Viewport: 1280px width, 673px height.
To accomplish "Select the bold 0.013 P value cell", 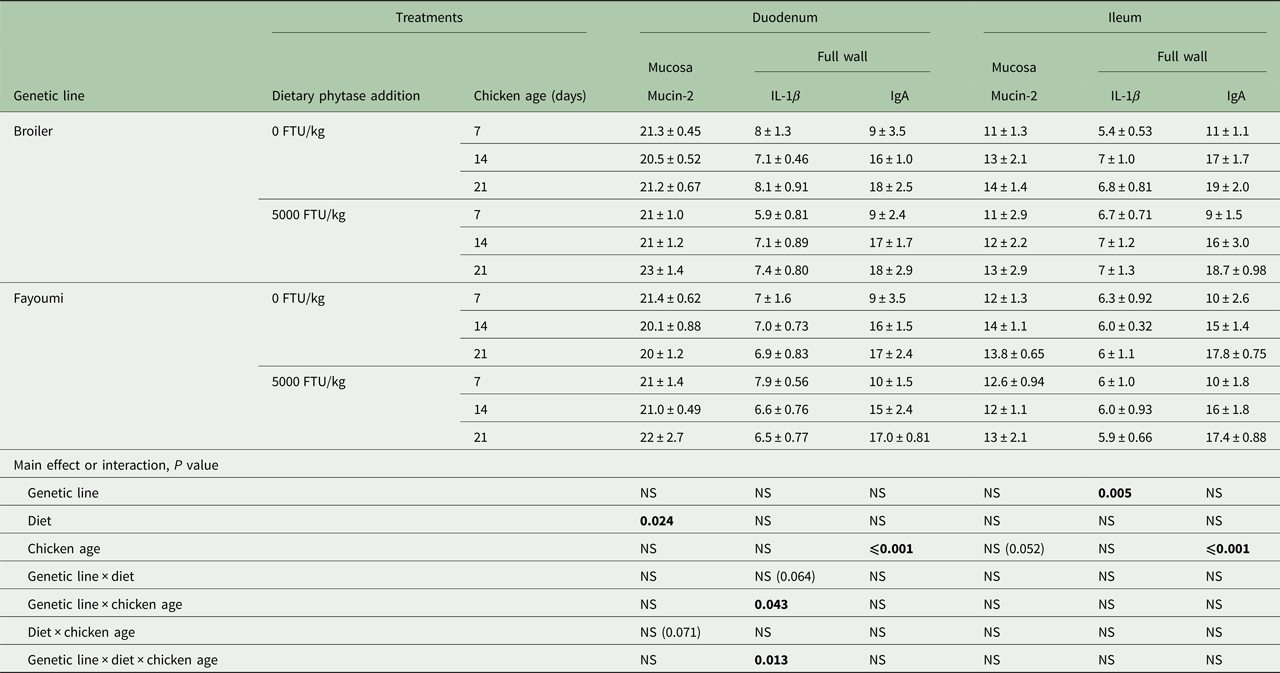I will tap(773, 660).
